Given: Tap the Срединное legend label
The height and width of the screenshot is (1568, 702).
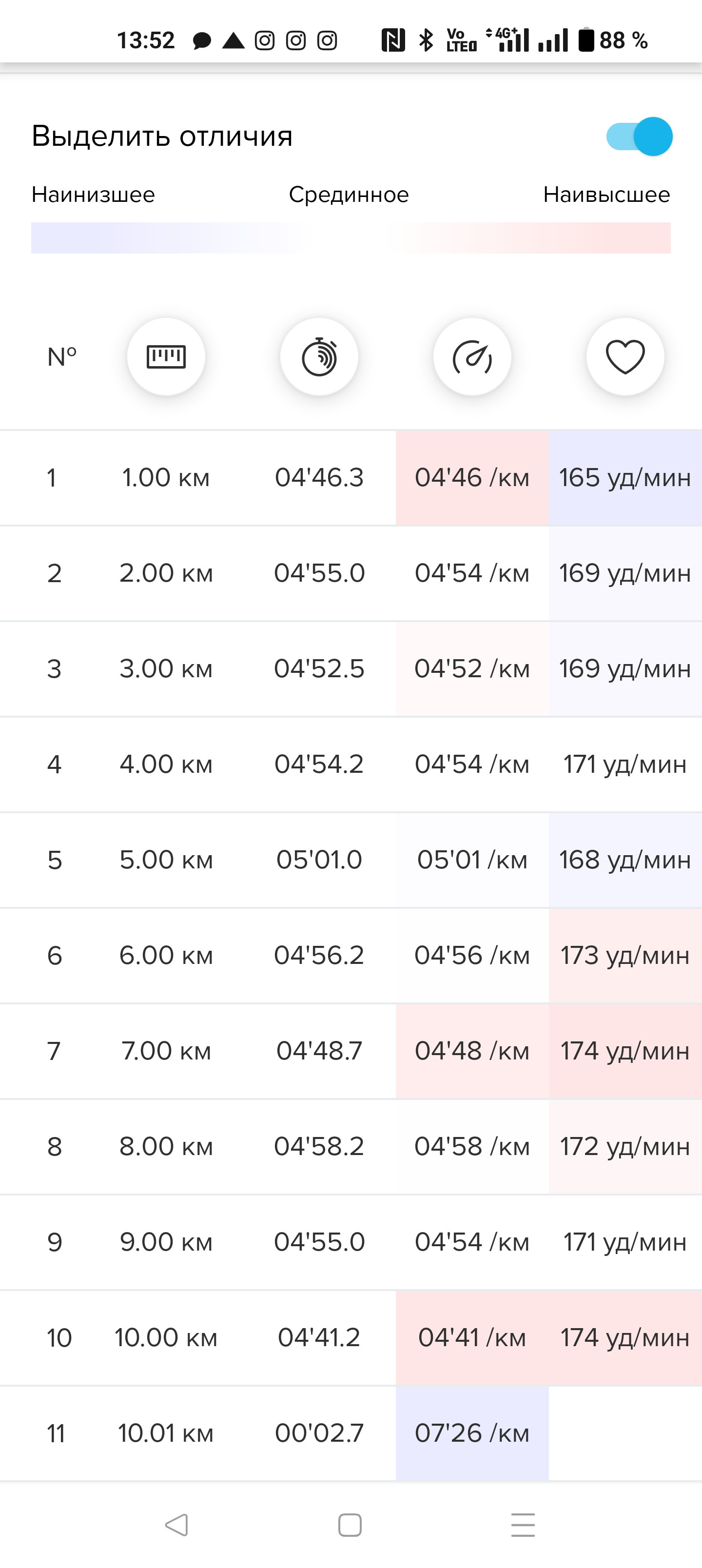Looking at the screenshot, I should (x=349, y=195).
